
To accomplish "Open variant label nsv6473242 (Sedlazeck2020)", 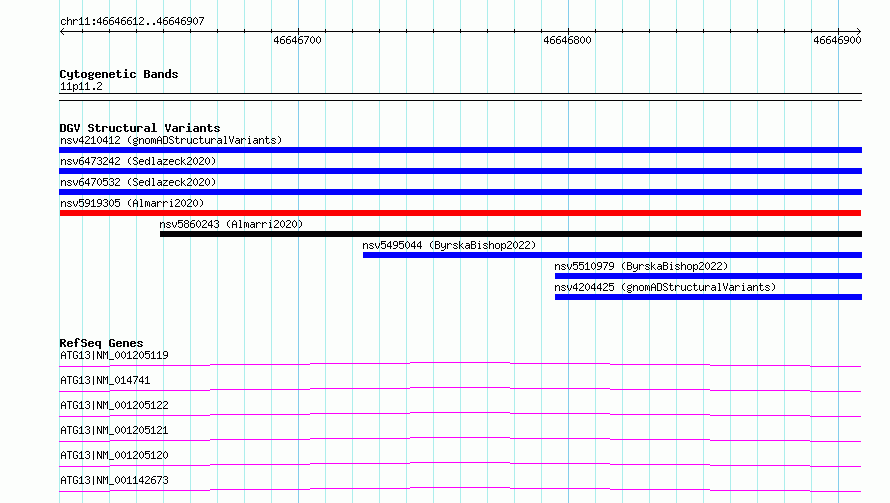I will pos(138,161).
